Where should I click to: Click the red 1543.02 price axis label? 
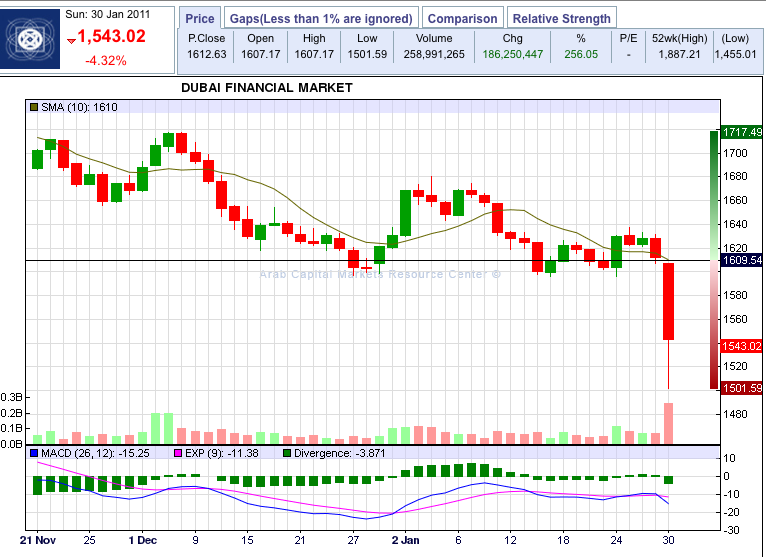(x=742, y=346)
